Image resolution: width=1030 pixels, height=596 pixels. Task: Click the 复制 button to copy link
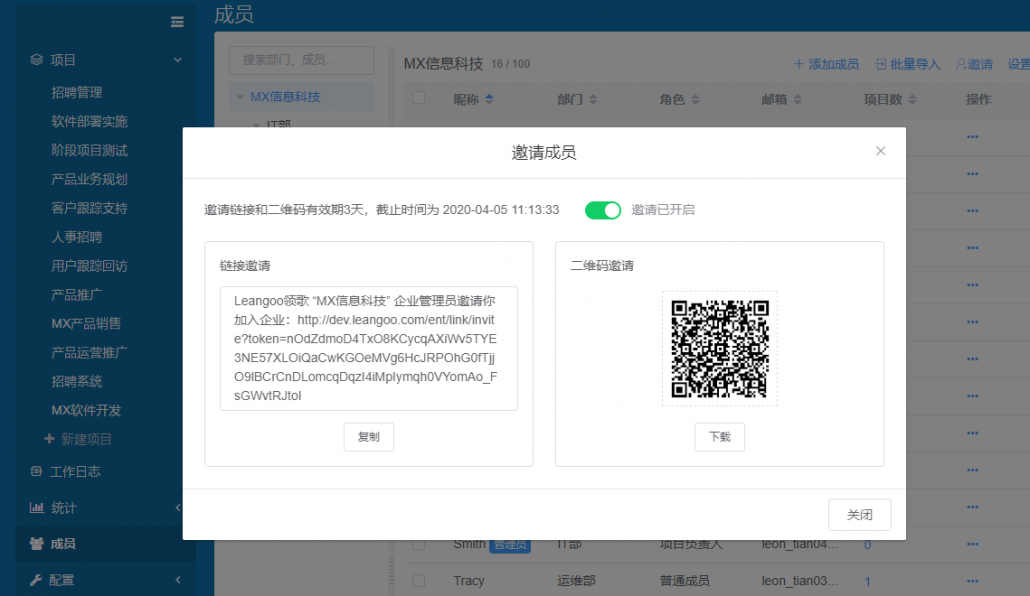pos(368,437)
